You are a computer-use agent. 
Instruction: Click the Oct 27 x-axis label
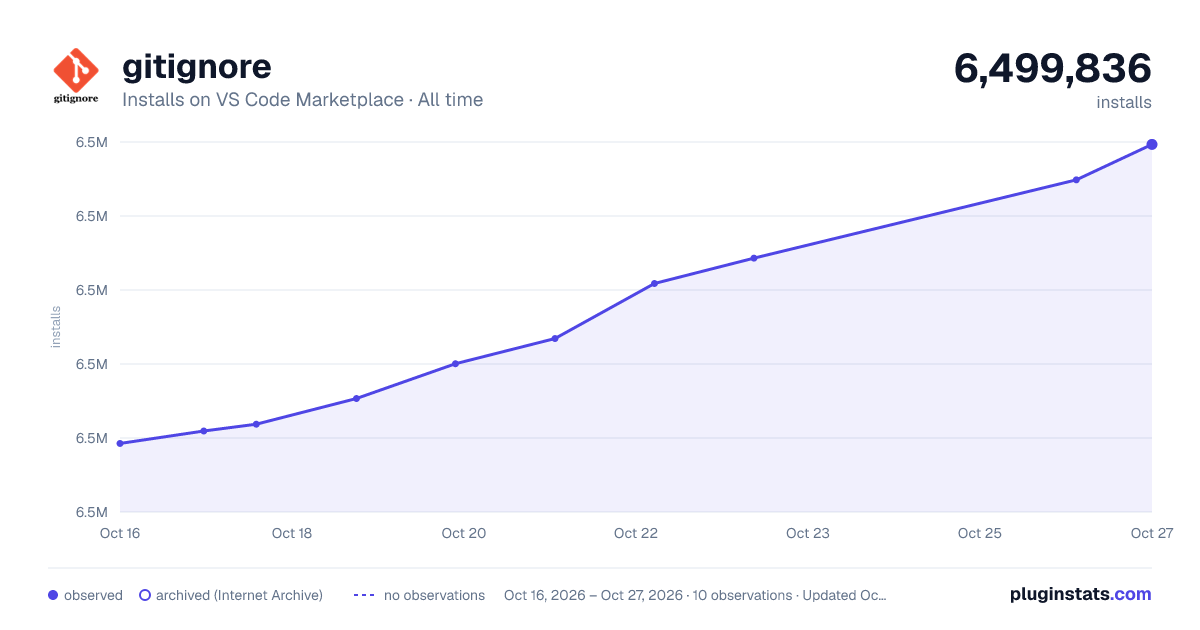point(1151,533)
